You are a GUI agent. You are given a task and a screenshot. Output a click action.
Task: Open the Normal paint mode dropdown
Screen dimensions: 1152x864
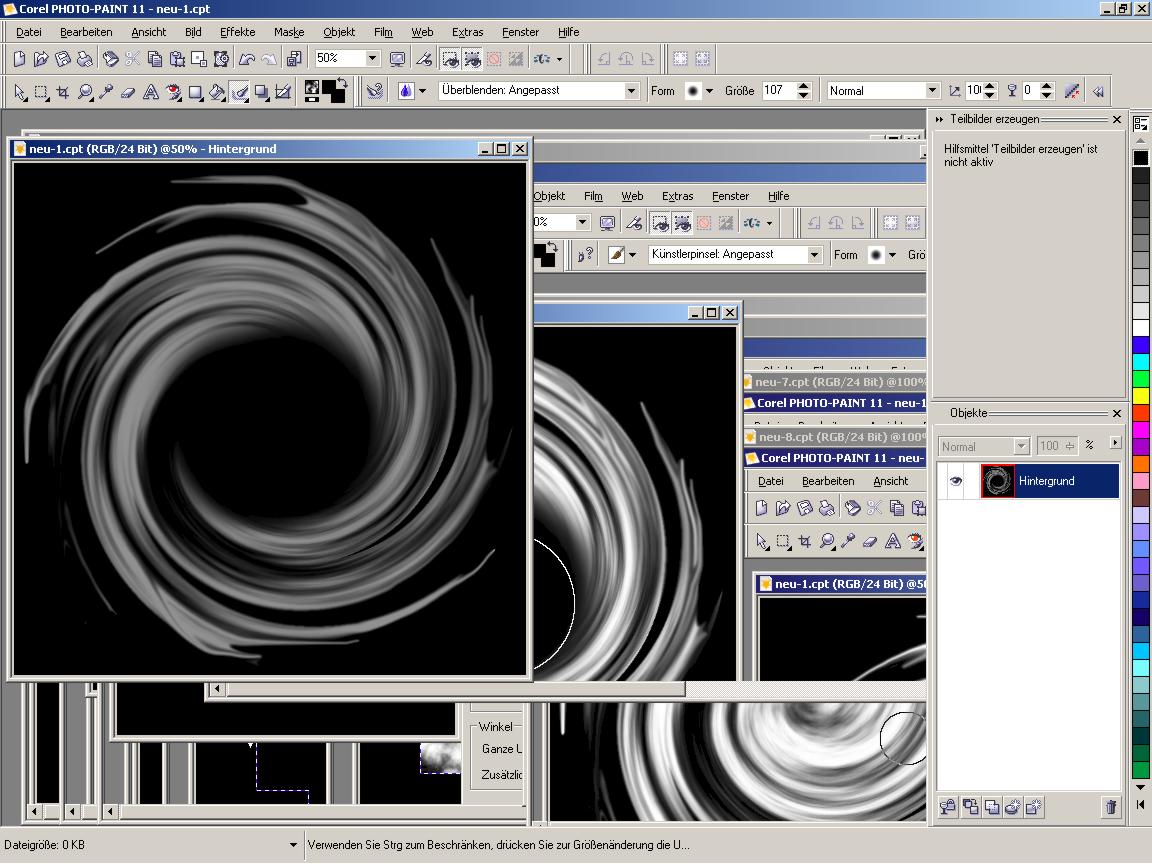point(932,91)
